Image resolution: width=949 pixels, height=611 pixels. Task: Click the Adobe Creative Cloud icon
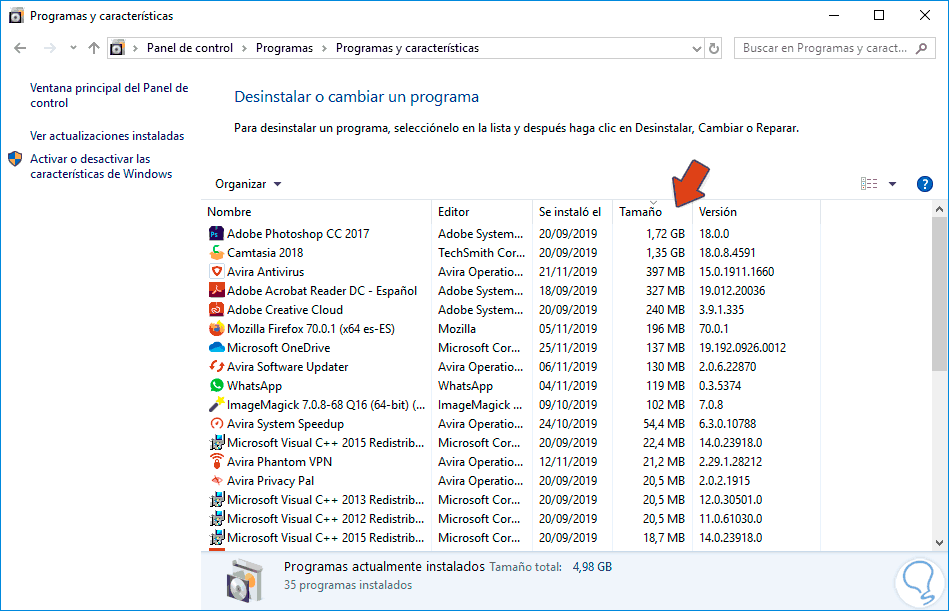click(x=216, y=310)
